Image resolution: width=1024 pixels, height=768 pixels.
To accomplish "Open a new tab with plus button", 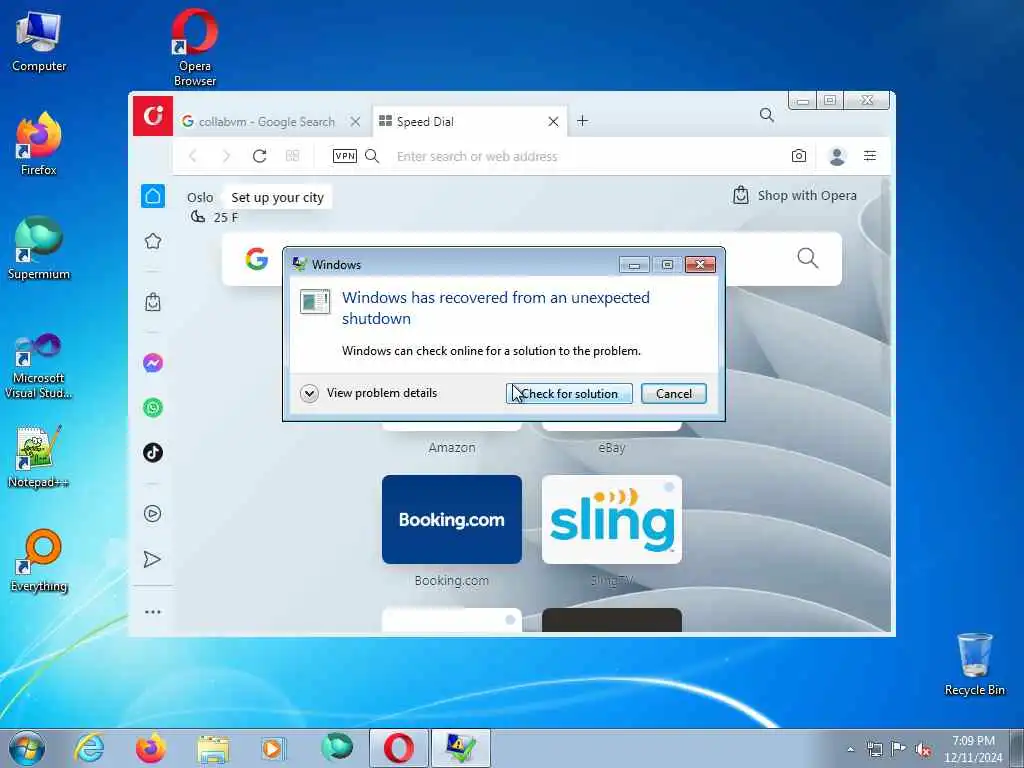I will (x=583, y=121).
